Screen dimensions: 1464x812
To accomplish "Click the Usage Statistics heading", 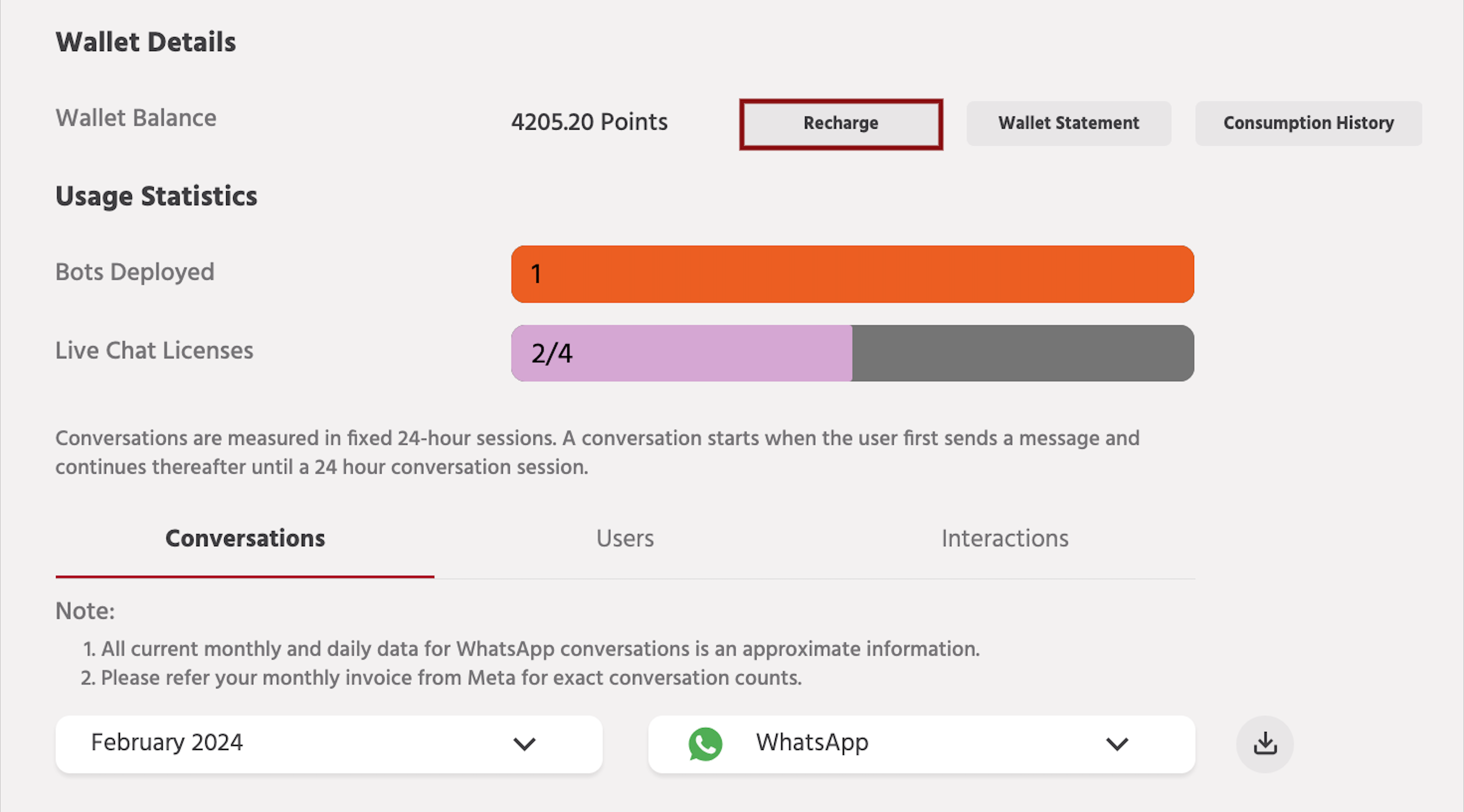I will [x=156, y=196].
